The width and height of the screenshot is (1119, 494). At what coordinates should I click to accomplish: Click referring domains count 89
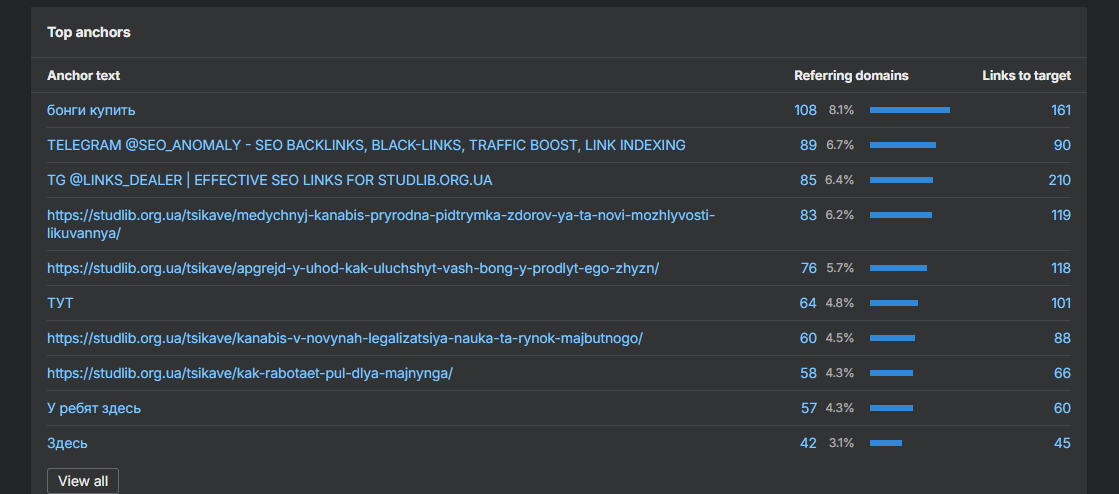809,145
